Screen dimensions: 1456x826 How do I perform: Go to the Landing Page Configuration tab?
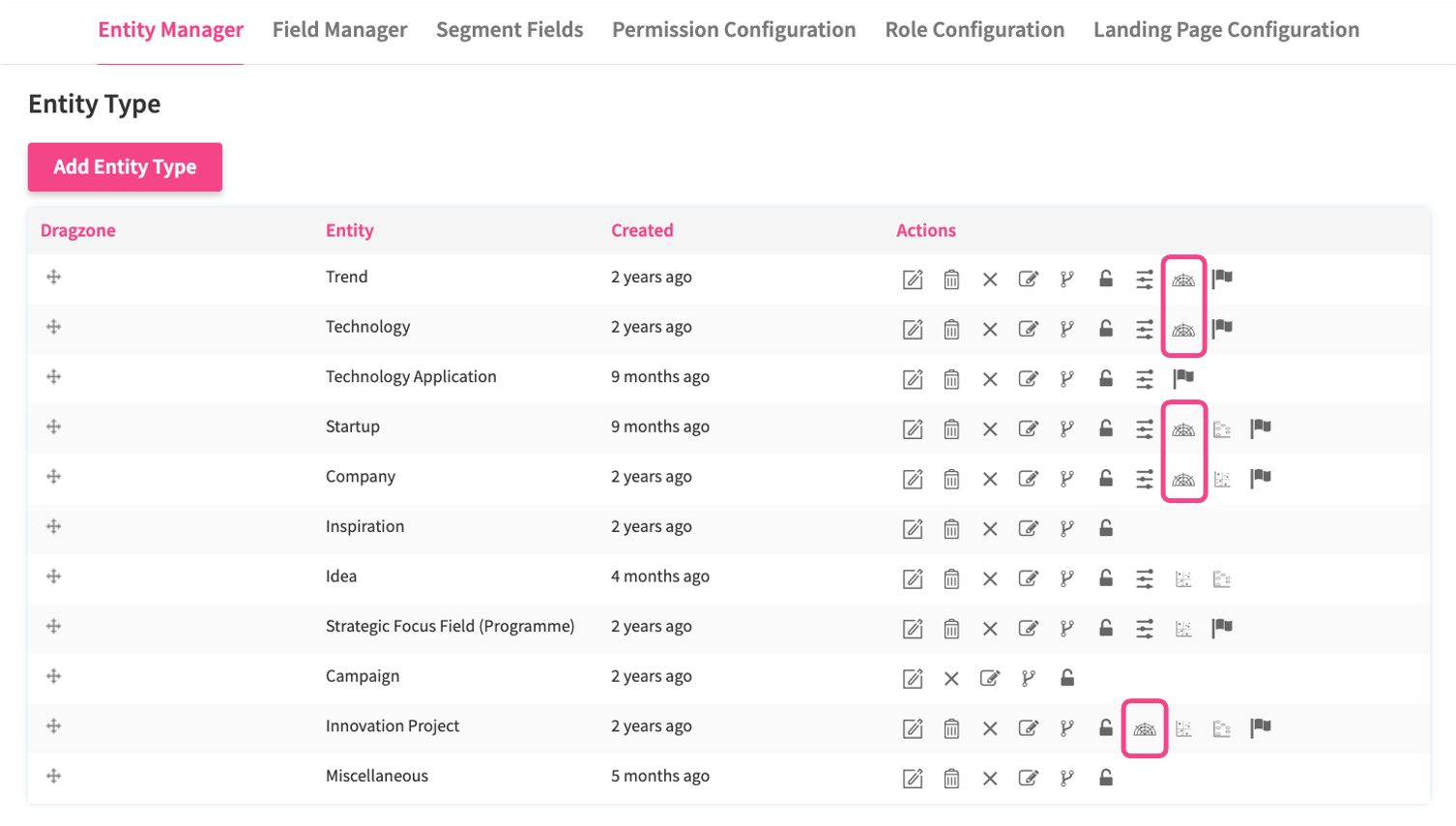point(1226,30)
